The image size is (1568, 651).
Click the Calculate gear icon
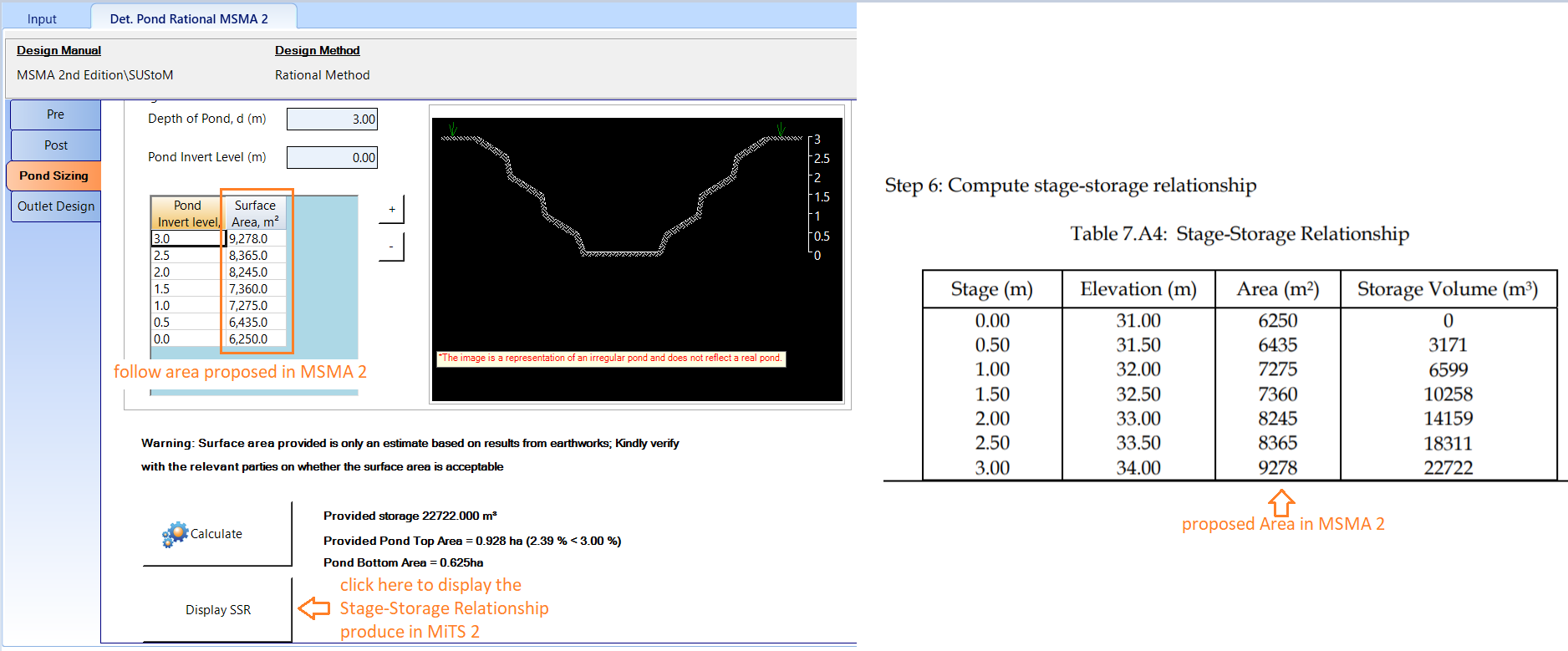(175, 534)
